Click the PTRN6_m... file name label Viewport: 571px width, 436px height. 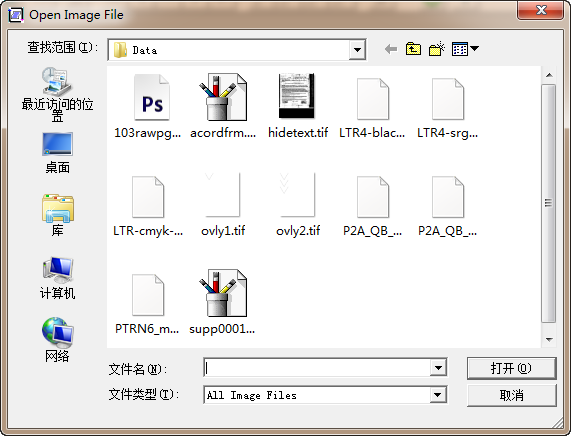147,329
